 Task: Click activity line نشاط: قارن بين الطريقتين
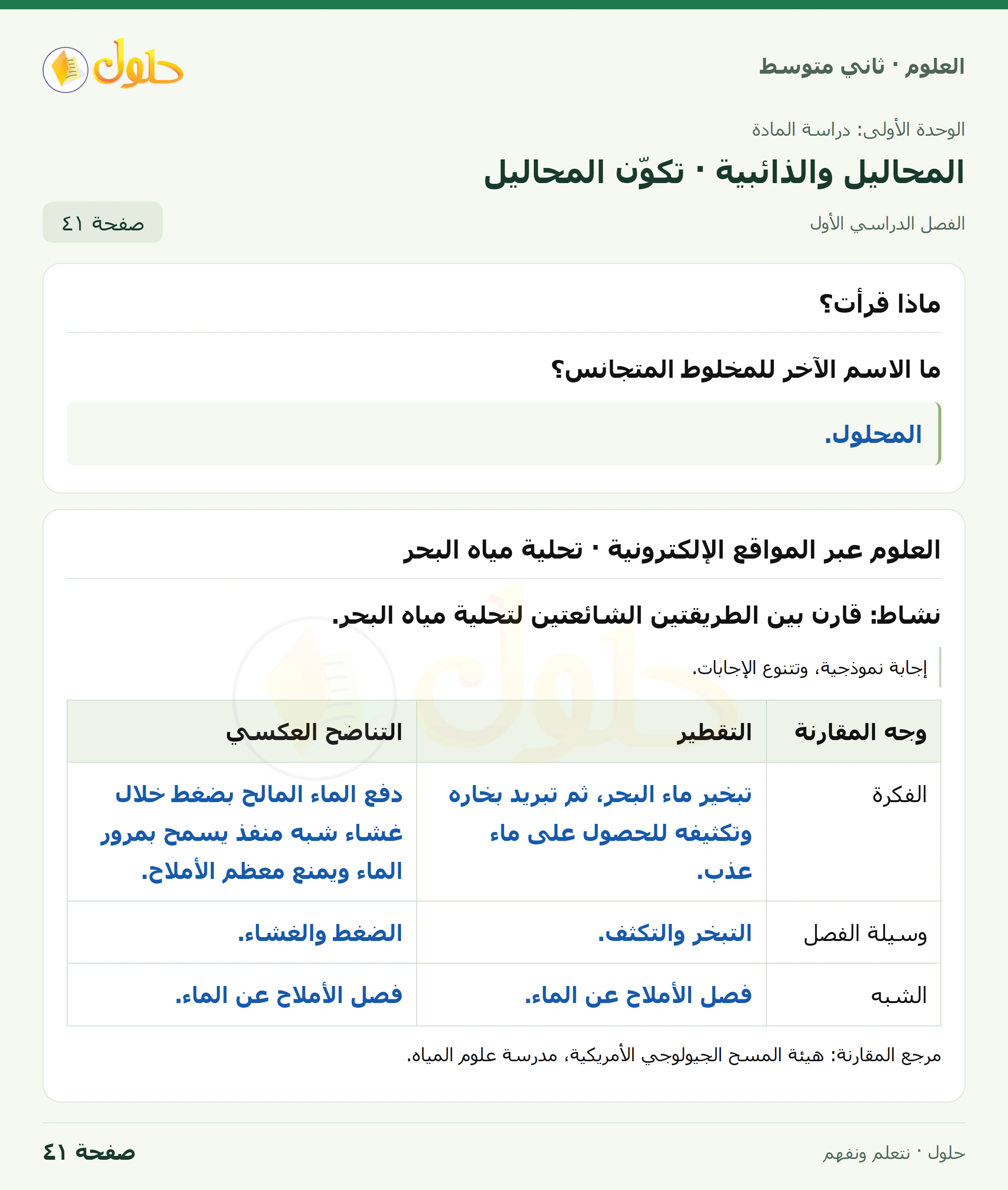[x=637, y=616]
